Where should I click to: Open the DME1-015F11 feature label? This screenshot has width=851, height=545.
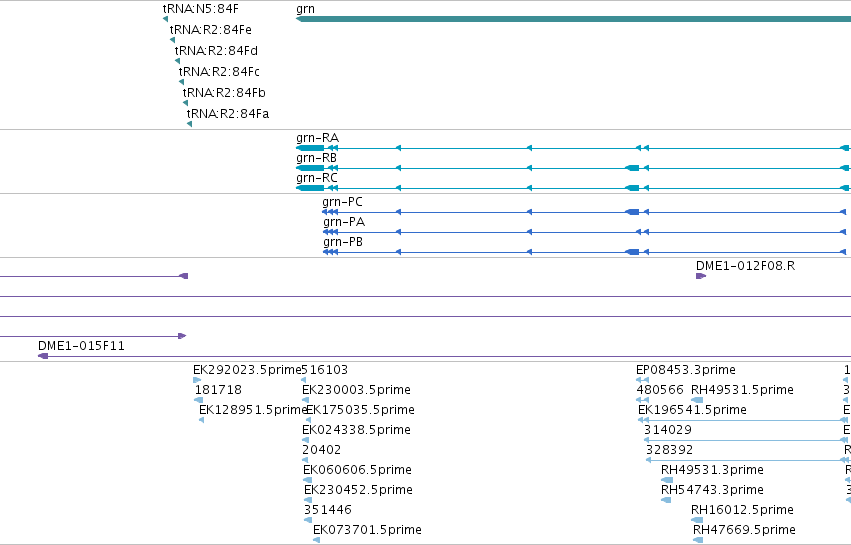(81, 346)
